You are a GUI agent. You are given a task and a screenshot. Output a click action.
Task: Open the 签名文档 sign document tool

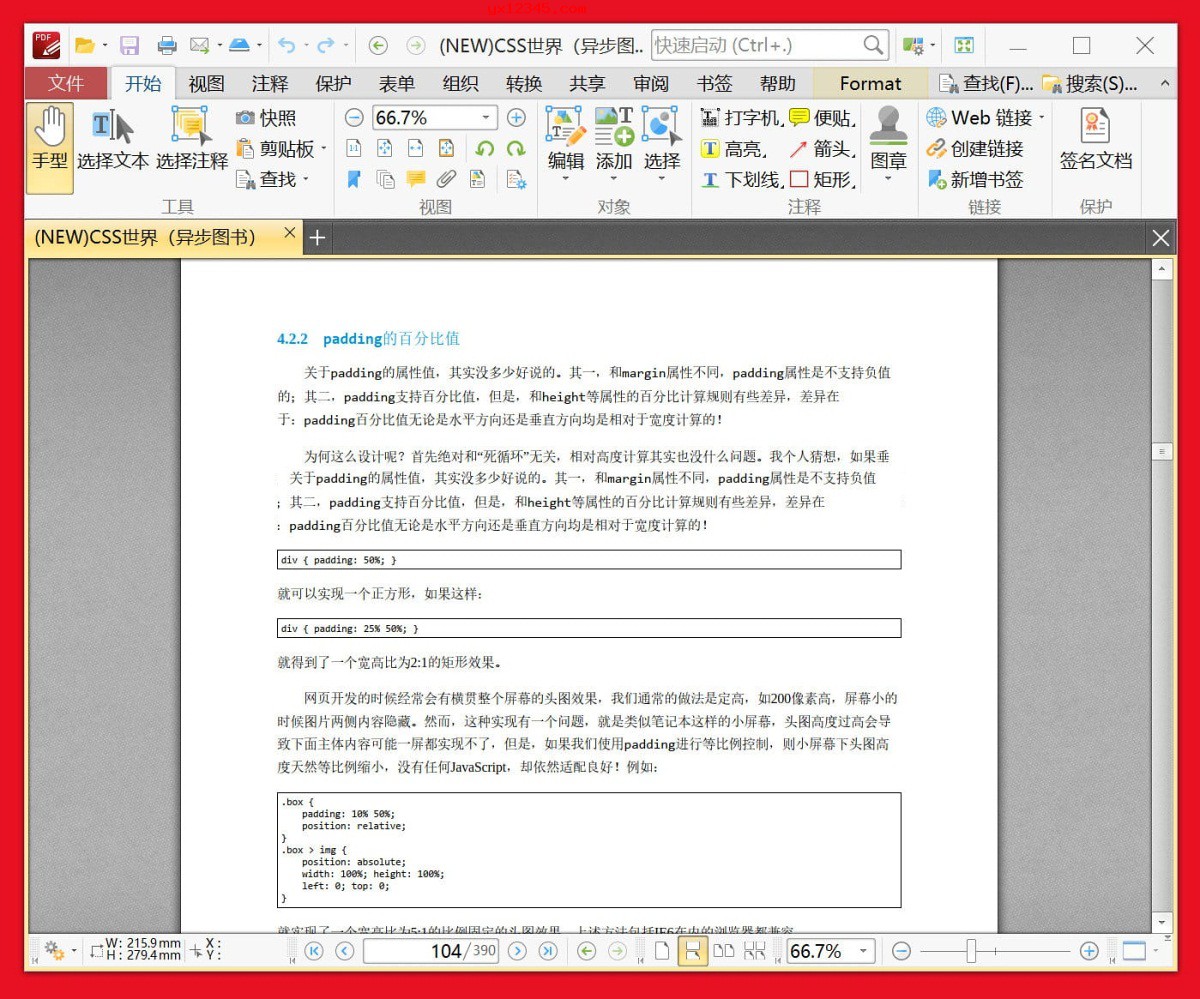(1096, 147)
